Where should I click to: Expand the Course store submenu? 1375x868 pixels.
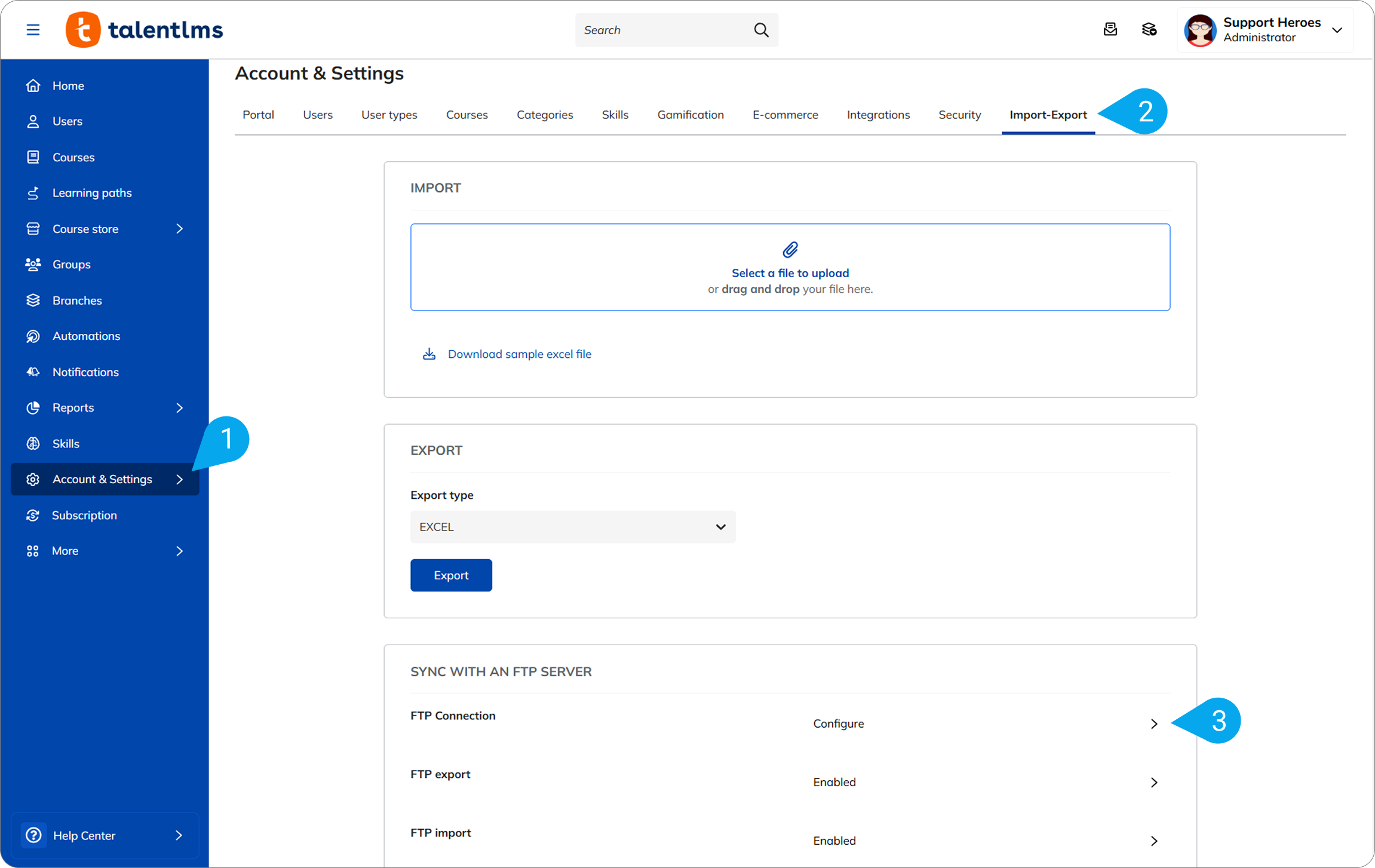(179, 229)
